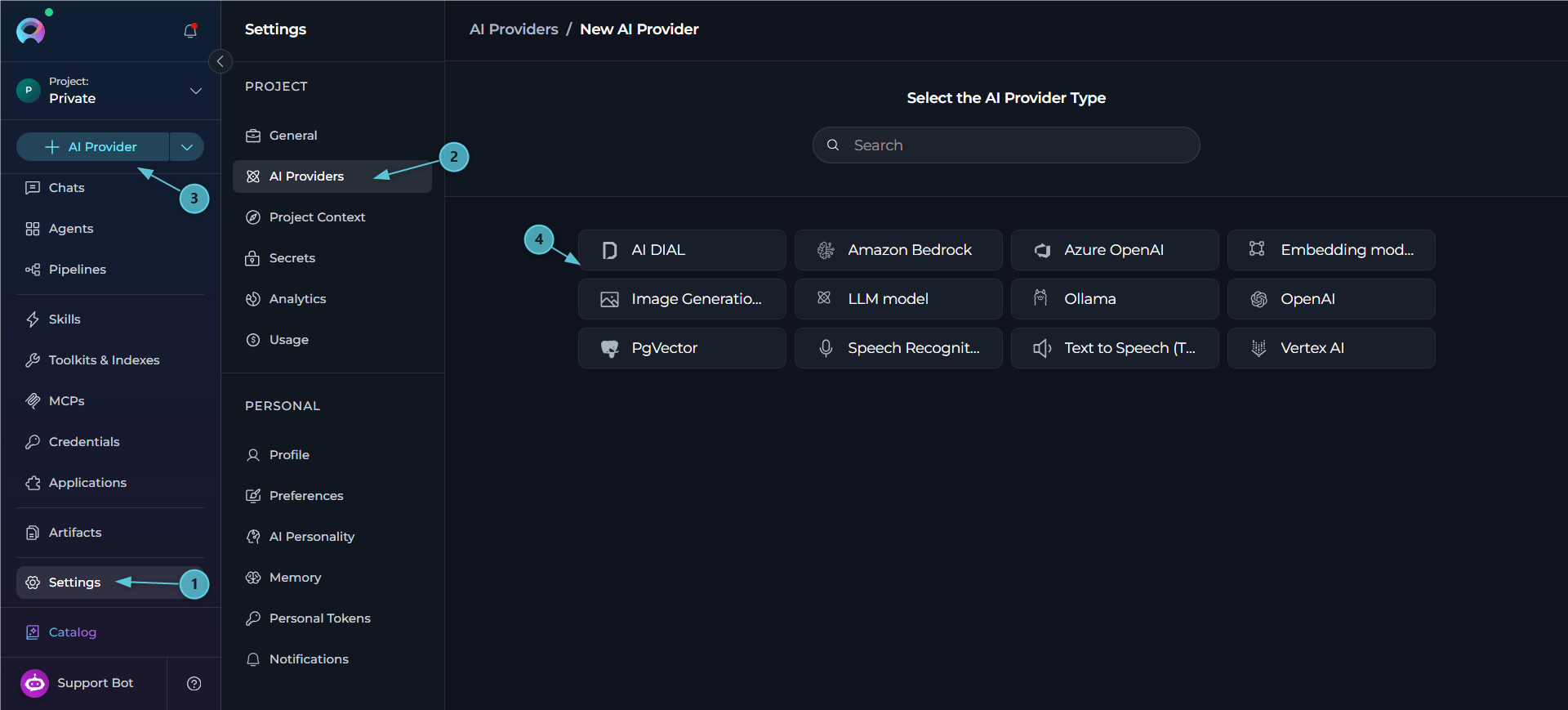
Task: Choose the Vertex AI provider type
Action: click(x=1331, y=348)
